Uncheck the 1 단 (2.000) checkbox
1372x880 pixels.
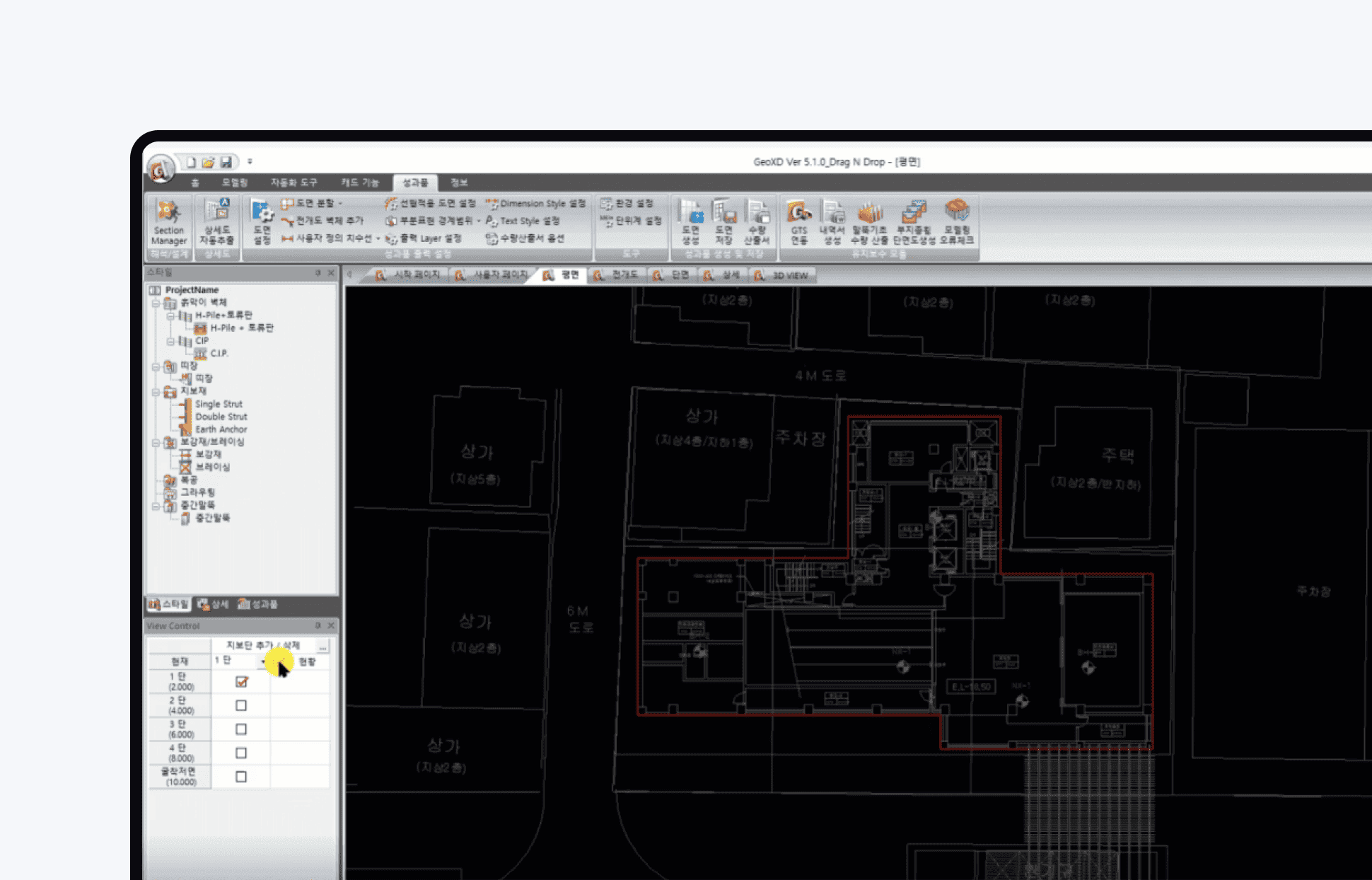(241, 682)
